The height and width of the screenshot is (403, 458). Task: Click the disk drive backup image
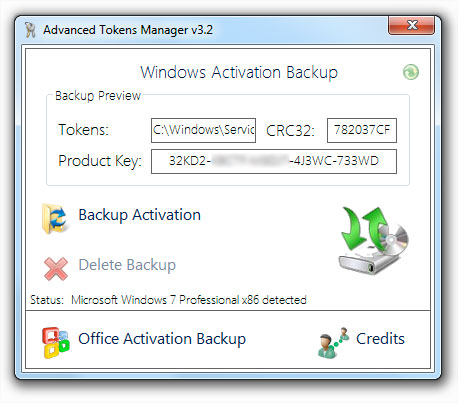(373, 240)
